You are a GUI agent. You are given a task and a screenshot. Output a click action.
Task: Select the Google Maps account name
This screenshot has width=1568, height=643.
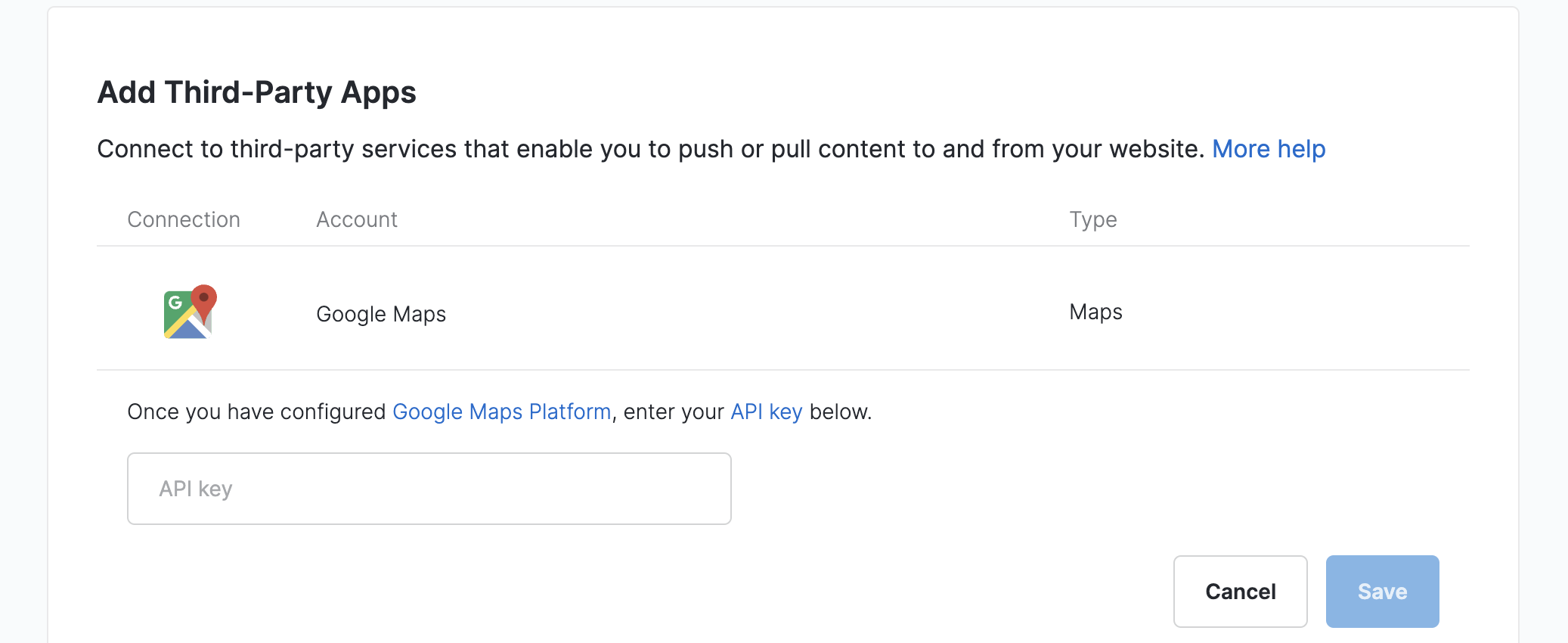(x=381, y=314)
